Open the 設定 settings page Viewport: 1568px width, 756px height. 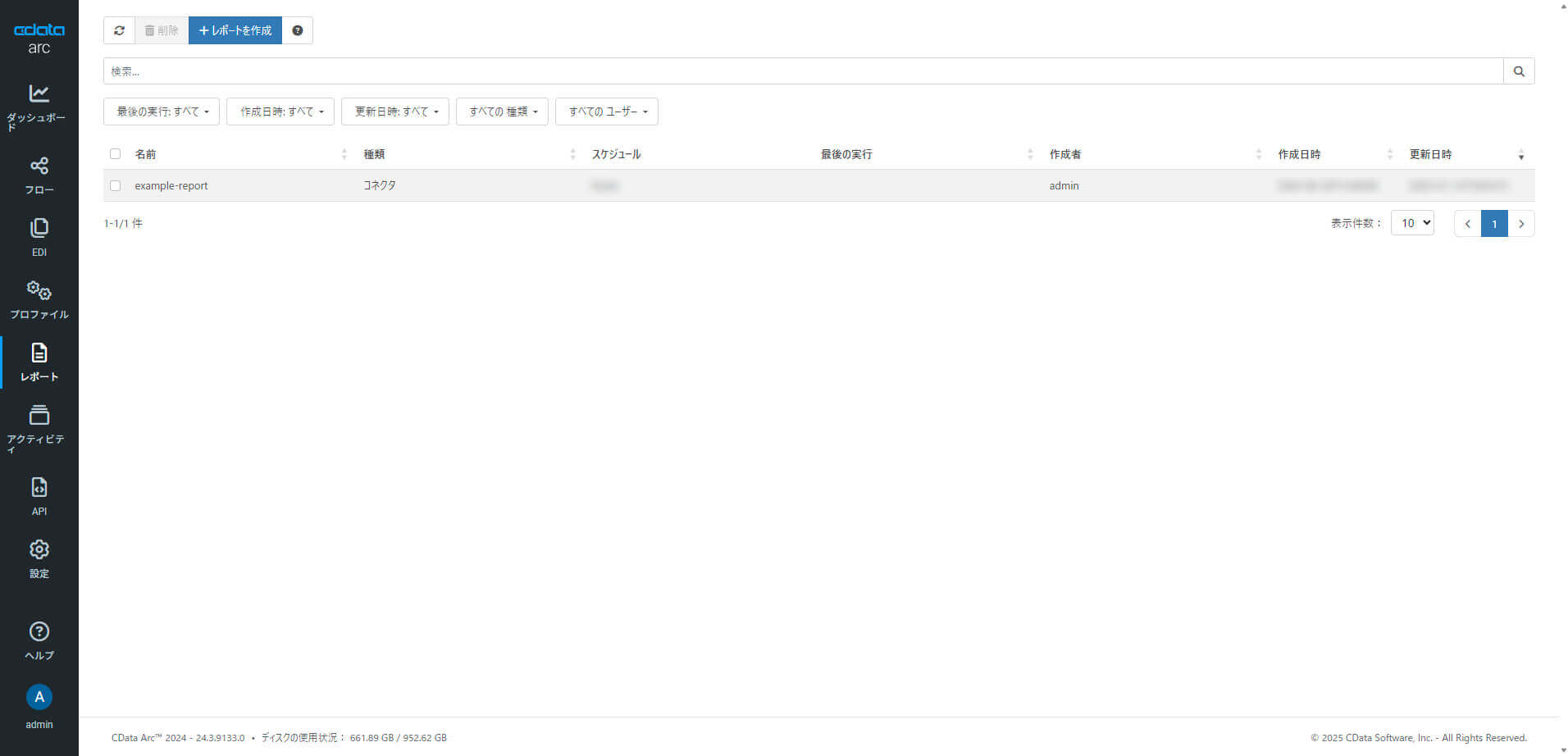(39, 559)
